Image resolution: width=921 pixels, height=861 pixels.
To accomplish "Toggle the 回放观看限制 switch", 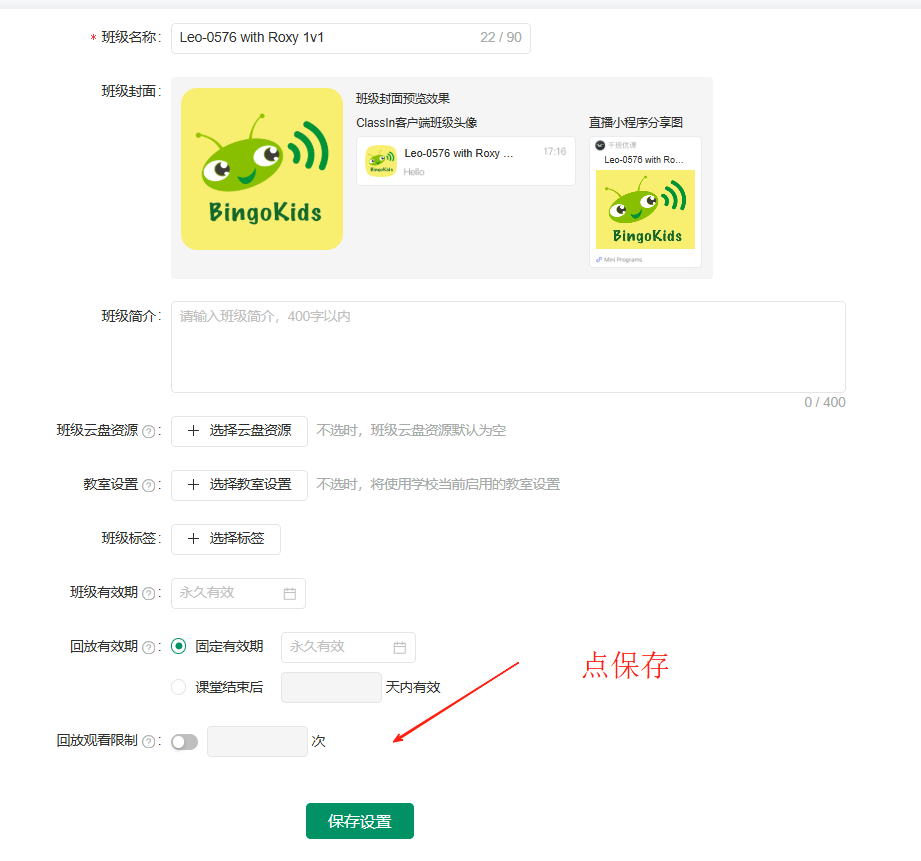I will tap(184, 742).
